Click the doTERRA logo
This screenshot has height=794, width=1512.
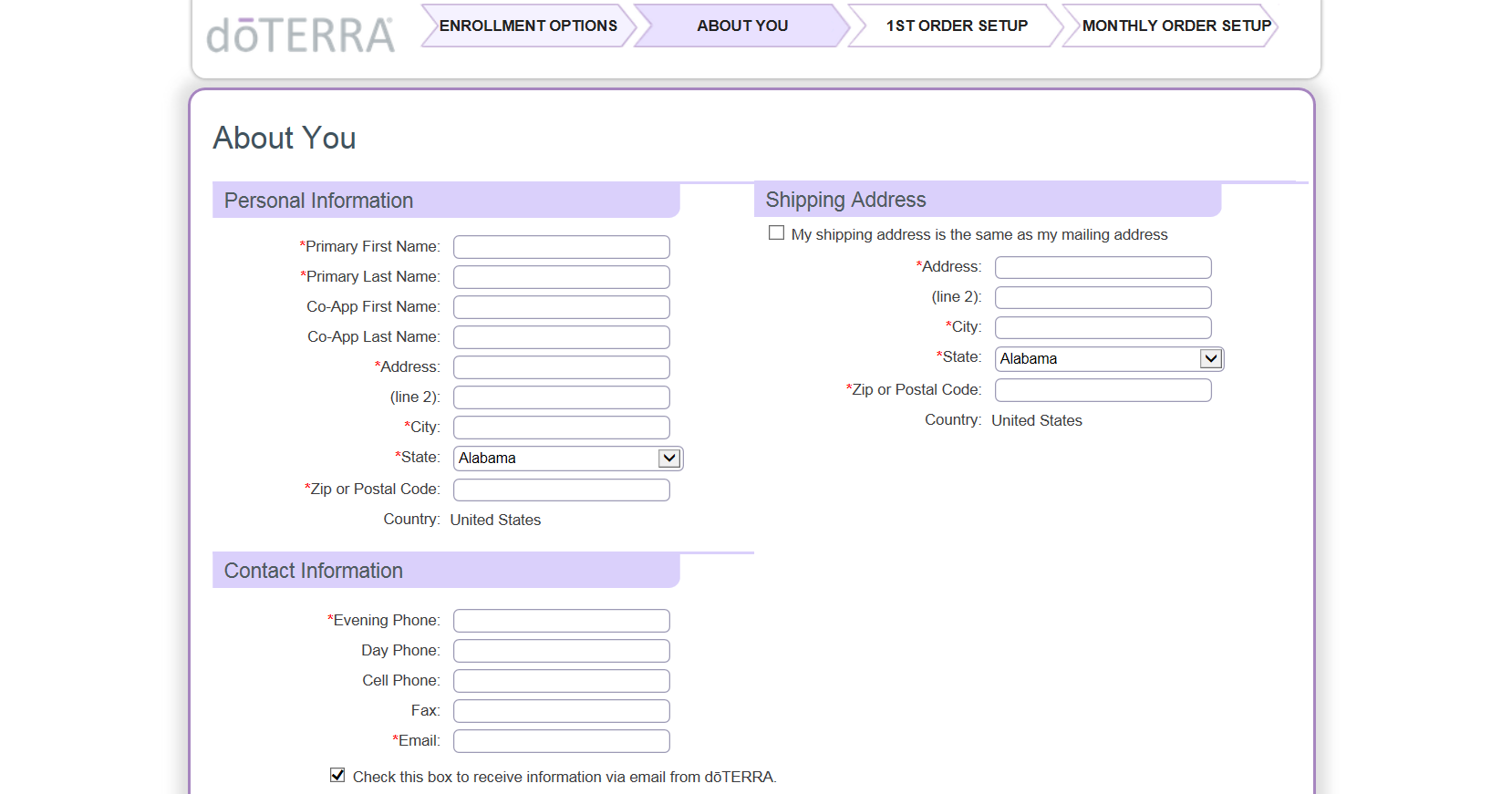click(x=300, y=35)
